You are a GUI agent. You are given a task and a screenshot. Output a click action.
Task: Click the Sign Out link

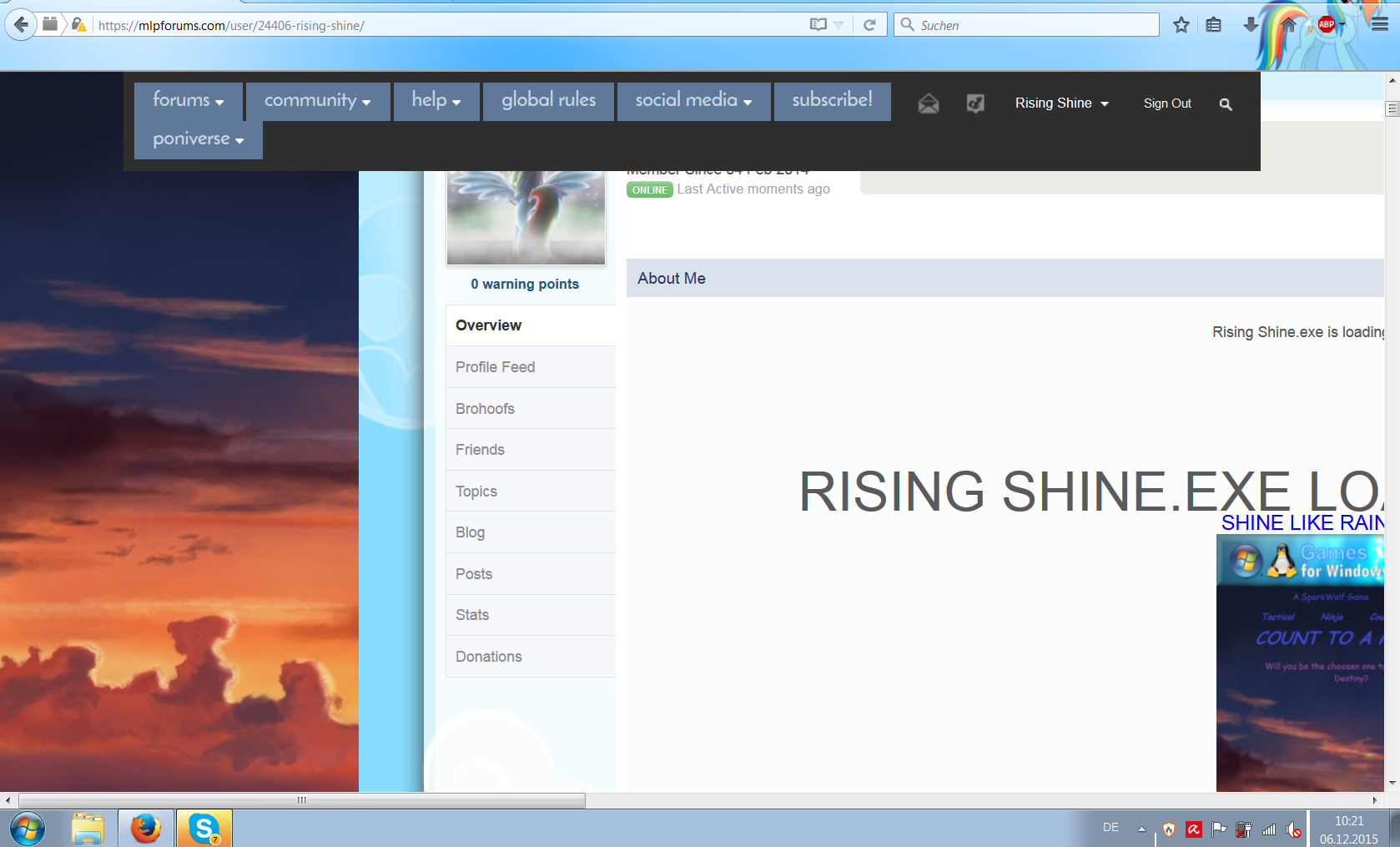(1167, 103)
